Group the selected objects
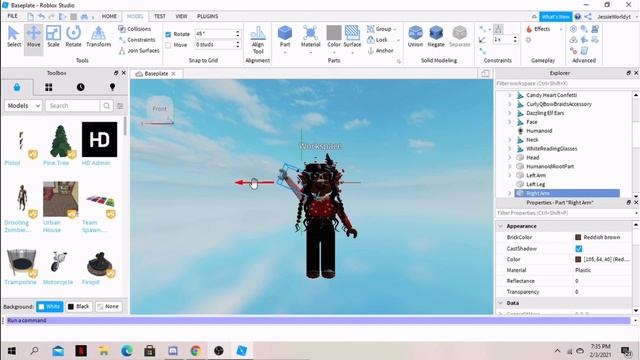The width and height of the screenshot is (640, 360). tap(379, 29)
